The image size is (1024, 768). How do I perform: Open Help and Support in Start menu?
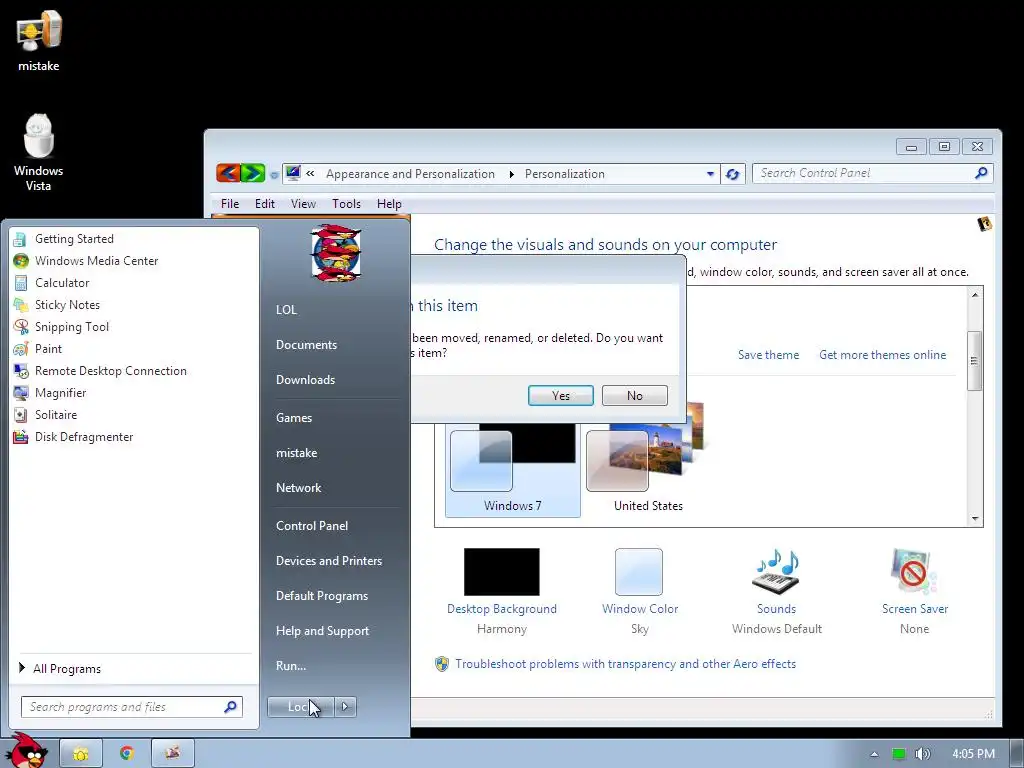tap(323, 631)
